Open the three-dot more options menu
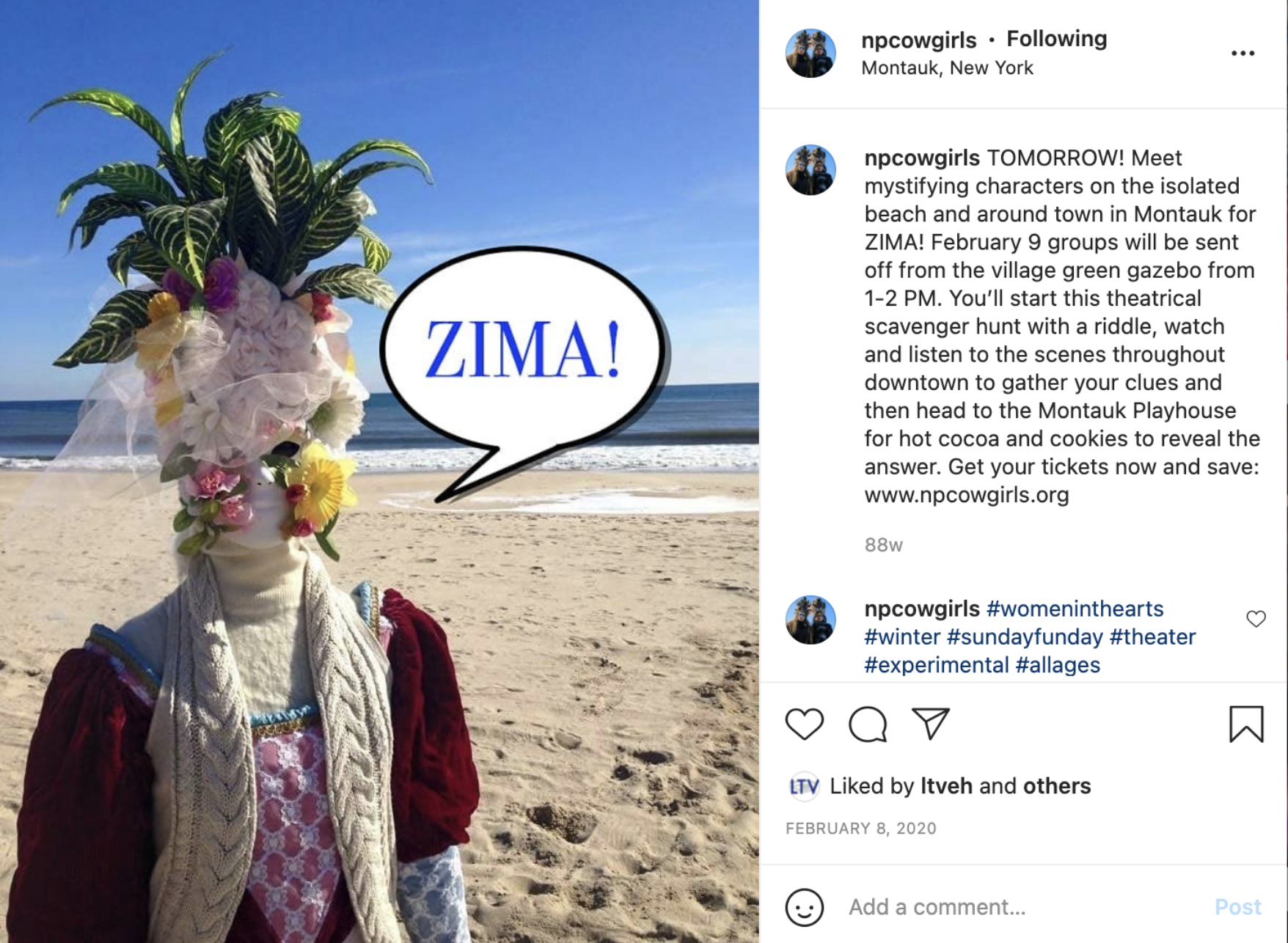Screen dimensions: 1288x943 [1243, 54]
